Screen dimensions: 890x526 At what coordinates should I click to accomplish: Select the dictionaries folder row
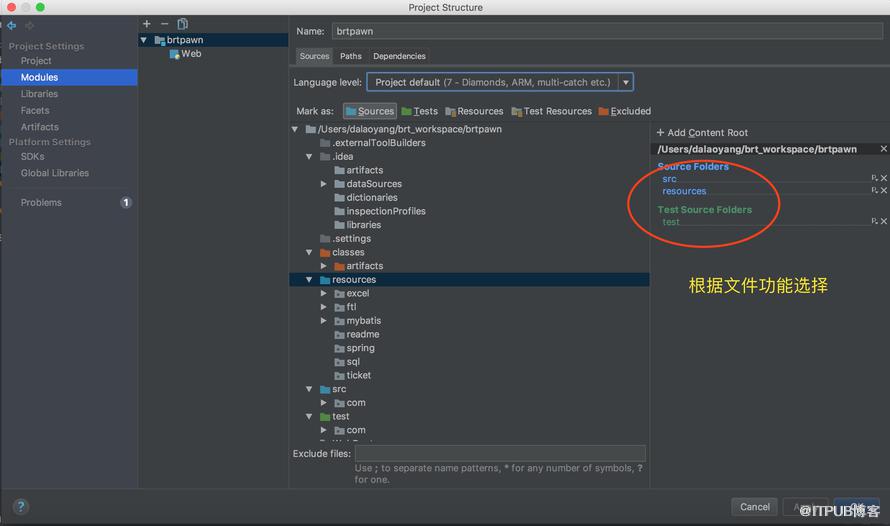469,197
